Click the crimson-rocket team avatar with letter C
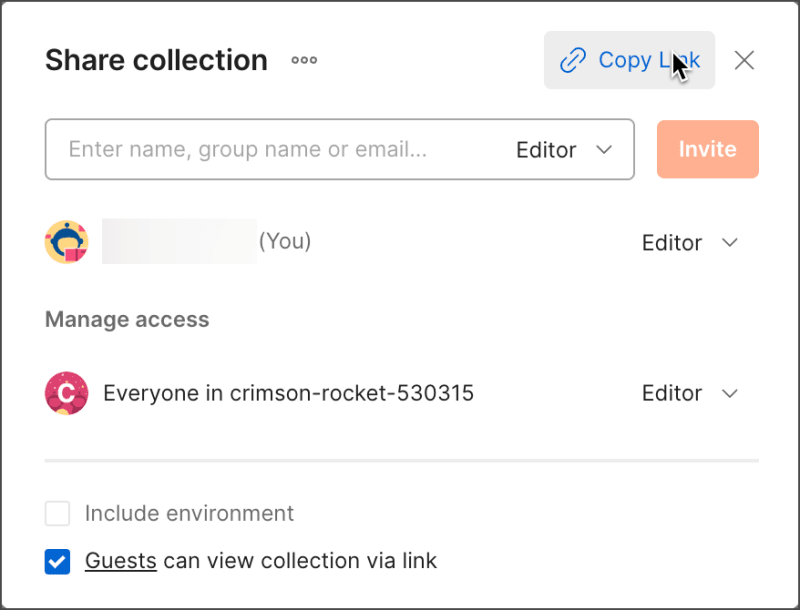The height and width of the screenshot is (610, 800). point(66,393)
